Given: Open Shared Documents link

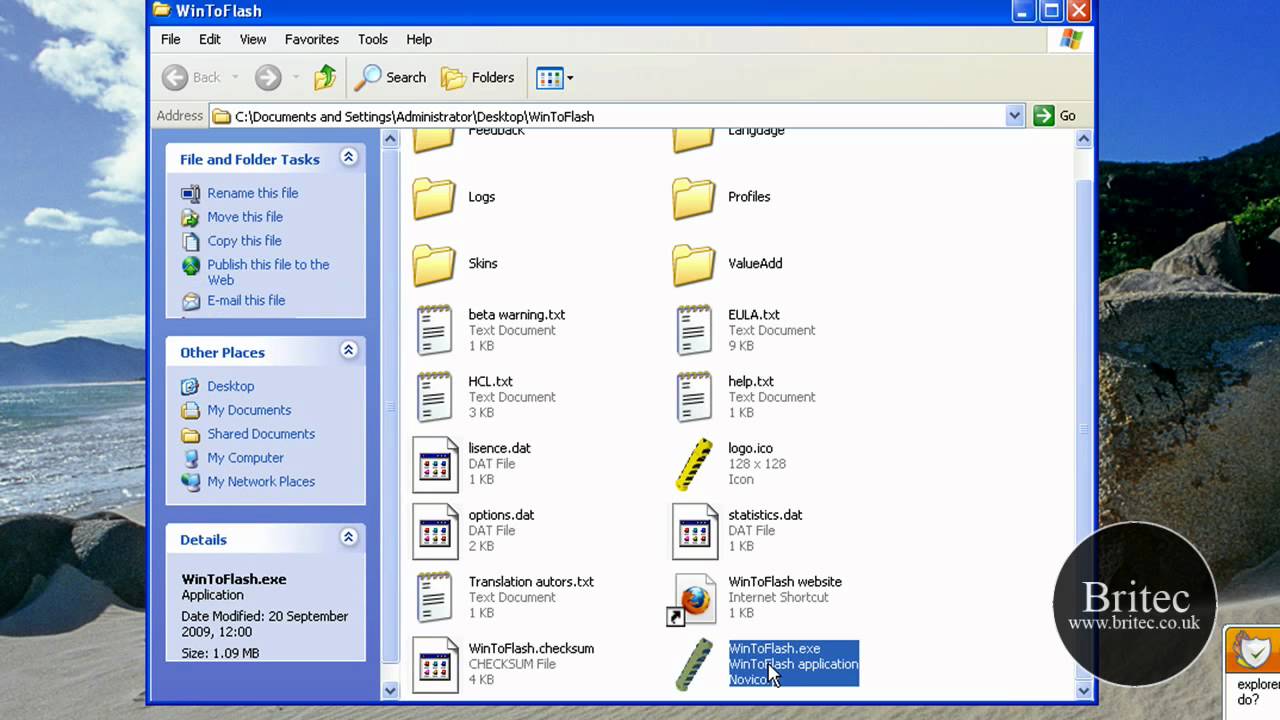Looking at the screenshot, I should (261, 434).
